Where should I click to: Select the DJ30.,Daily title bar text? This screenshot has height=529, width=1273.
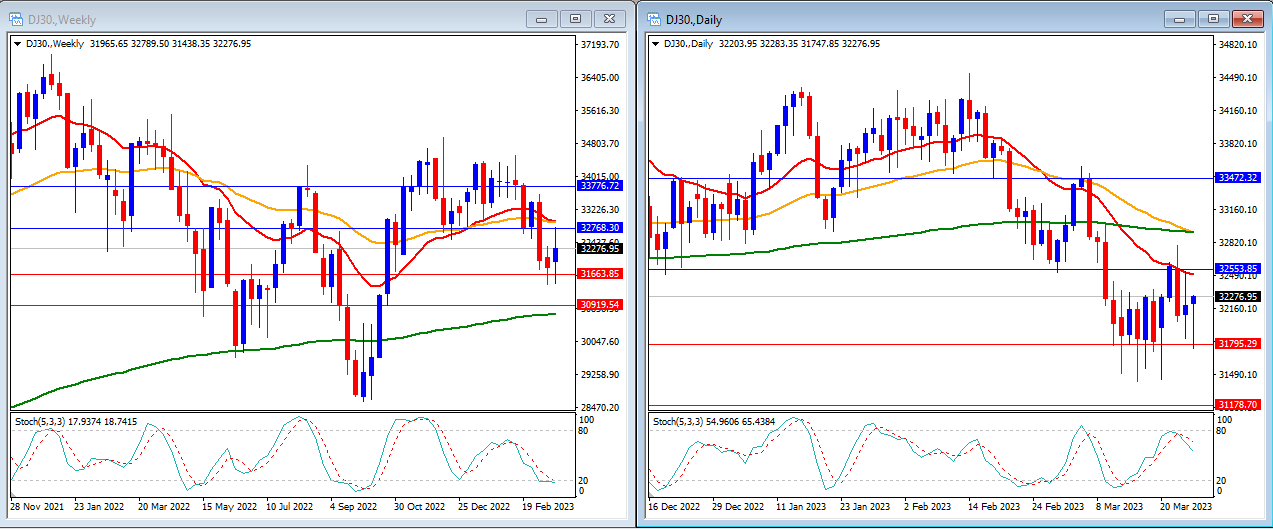[694, 19]
